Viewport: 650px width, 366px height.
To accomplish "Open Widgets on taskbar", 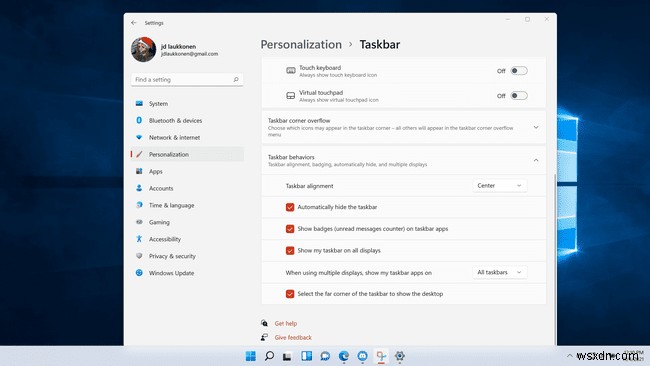I will [307, 356].
